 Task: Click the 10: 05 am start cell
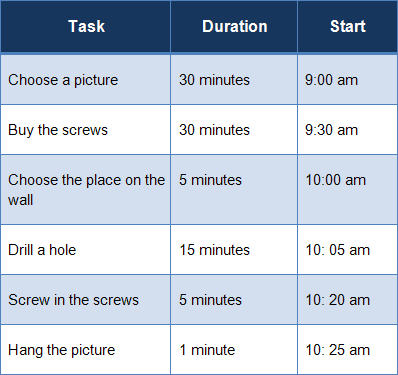click(x=347, y=250)
